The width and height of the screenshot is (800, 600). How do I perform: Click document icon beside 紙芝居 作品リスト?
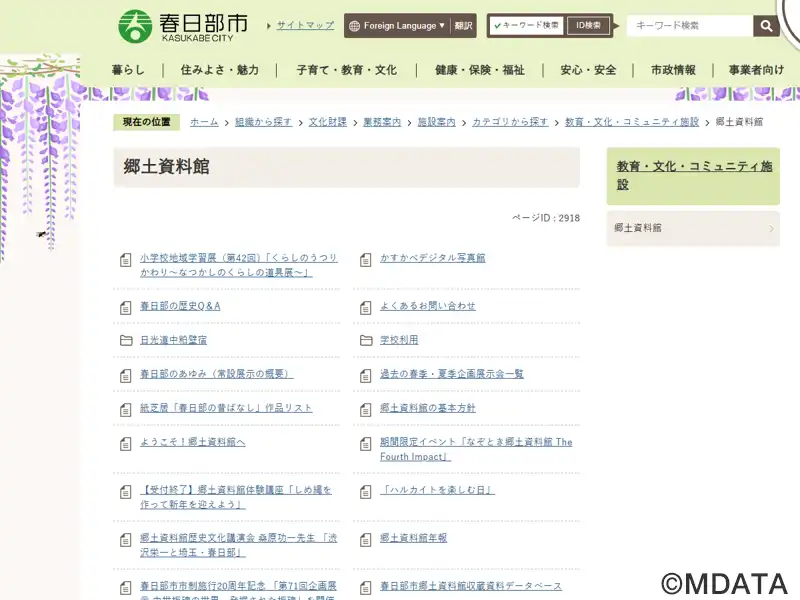click(126, 410)
